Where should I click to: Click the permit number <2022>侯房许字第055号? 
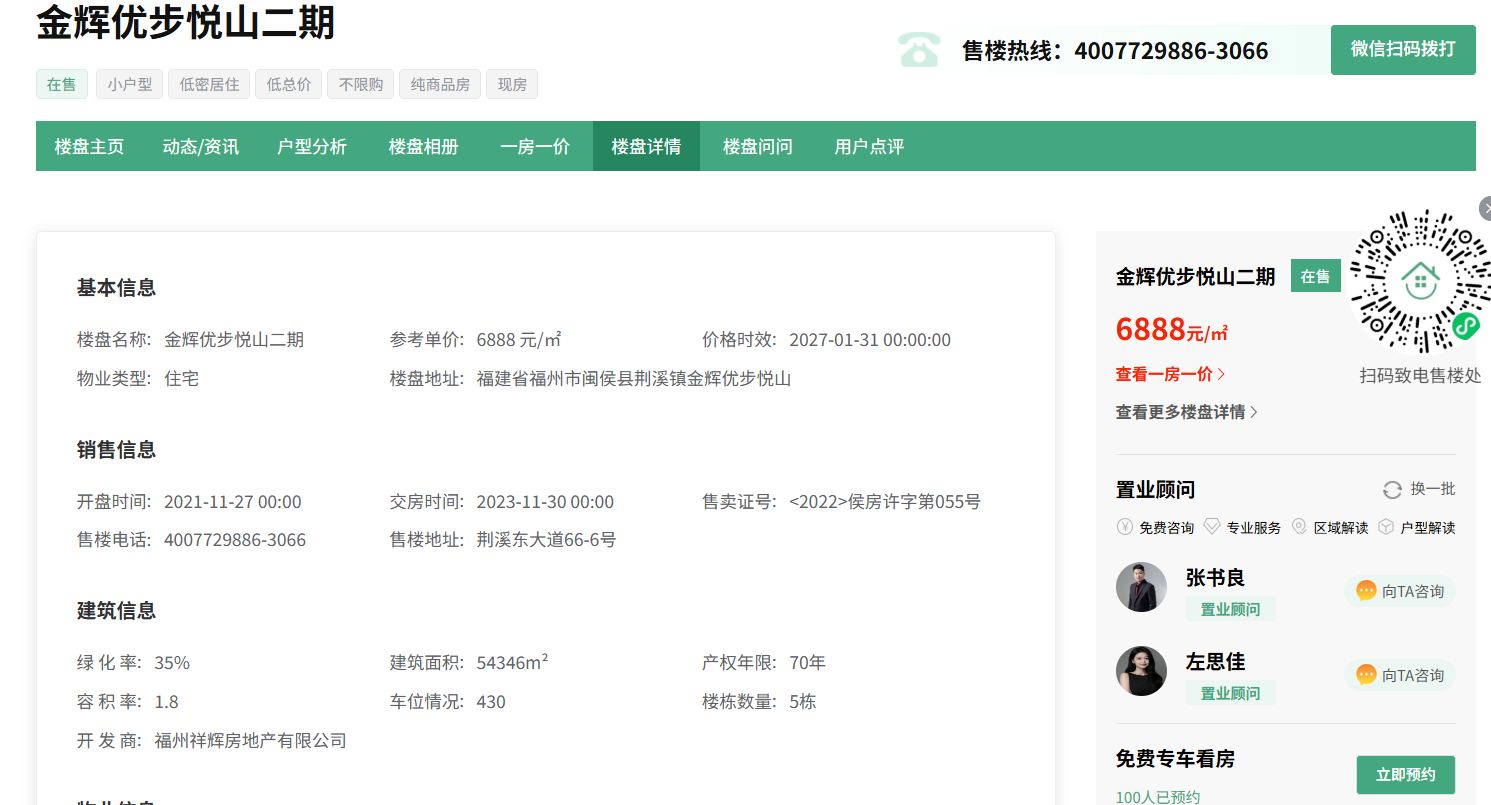point(885,502)
